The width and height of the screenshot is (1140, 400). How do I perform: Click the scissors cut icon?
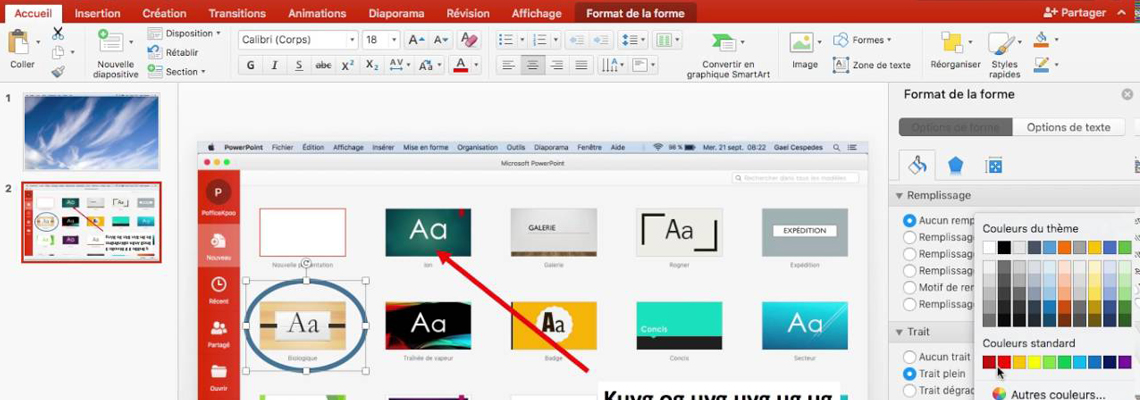click(58, 33)
